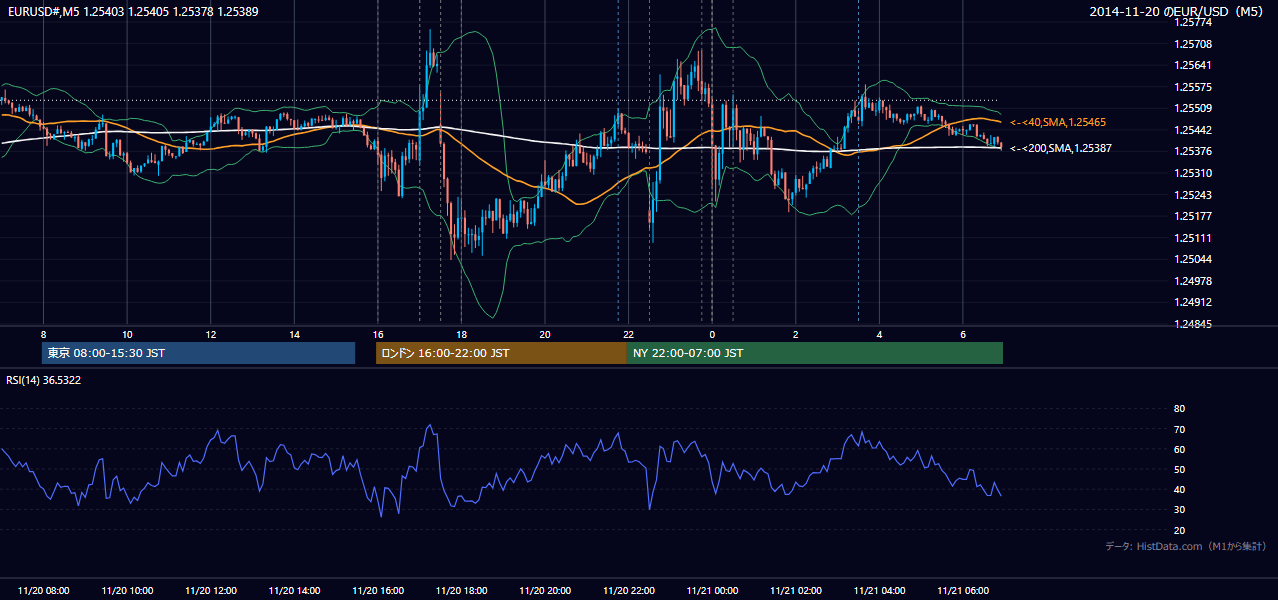
Task: Click hour tick 18 under the price chart
Action: click(461, 334)
